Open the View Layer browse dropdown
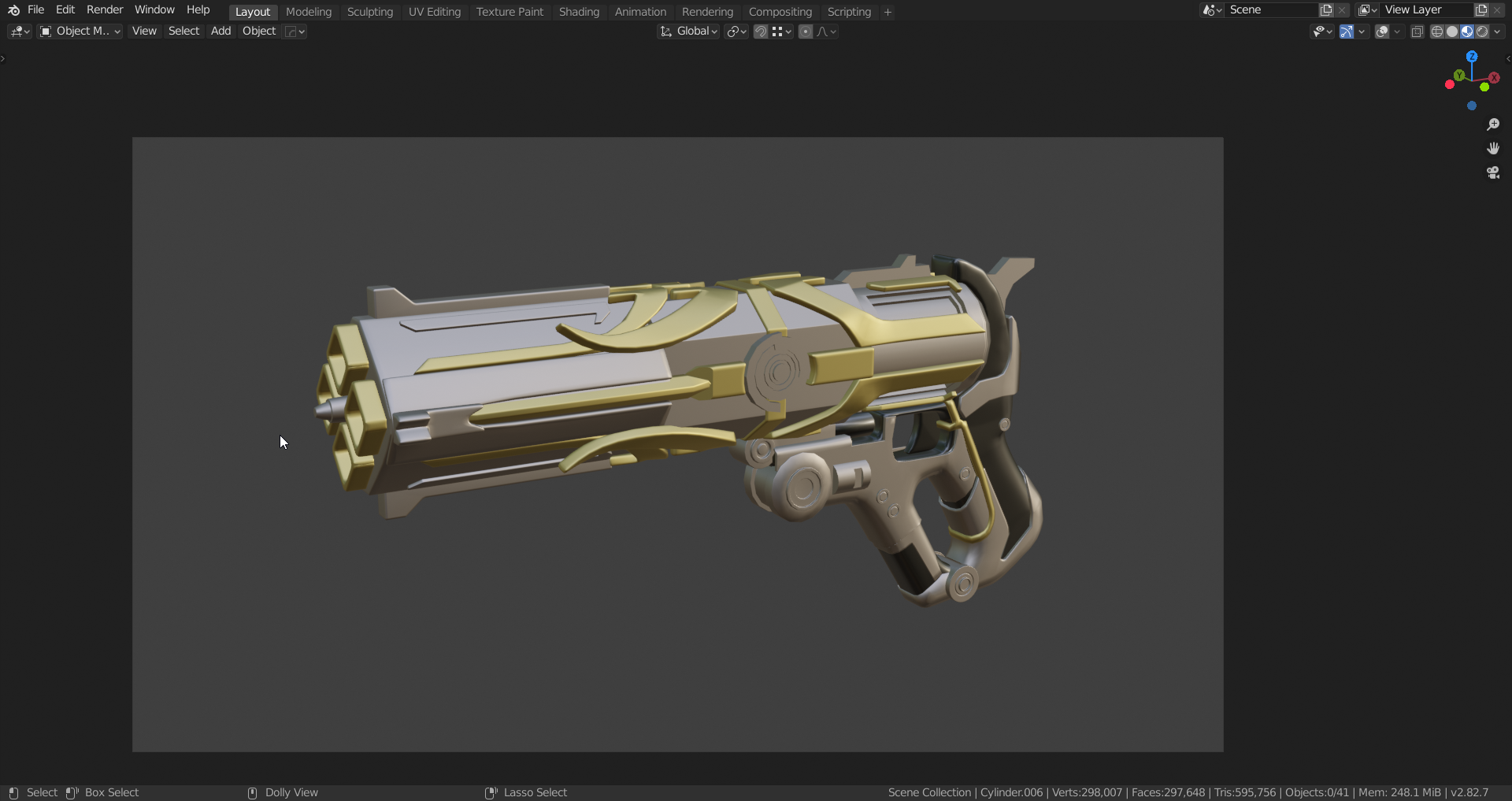1512x801 pixels. pos(1367,10)
